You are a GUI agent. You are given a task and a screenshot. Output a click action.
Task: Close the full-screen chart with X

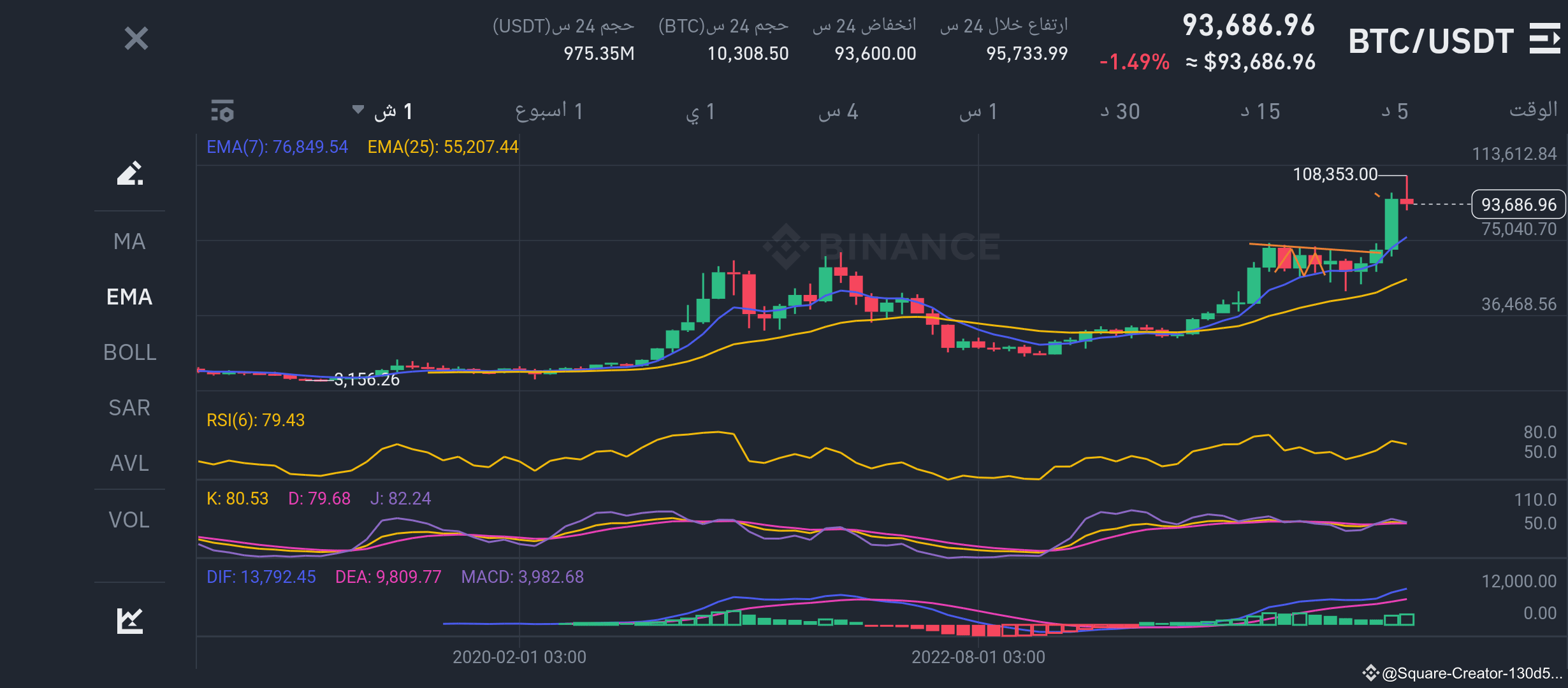[x=136, y=39]
